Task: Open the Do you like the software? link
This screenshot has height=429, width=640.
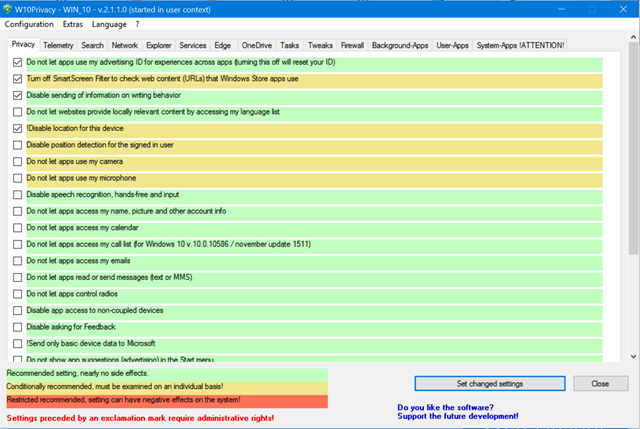Action: (445, 407)
